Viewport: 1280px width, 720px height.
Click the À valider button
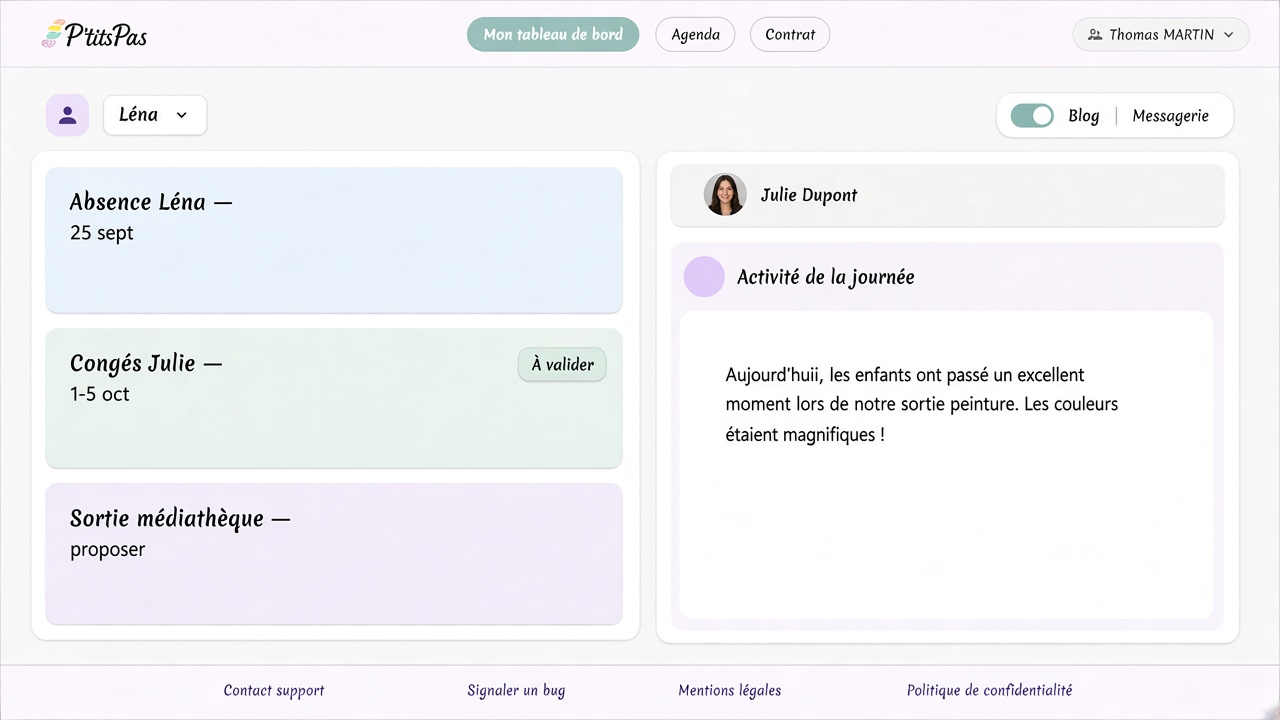pyautogui.click(x=562, y=365)
